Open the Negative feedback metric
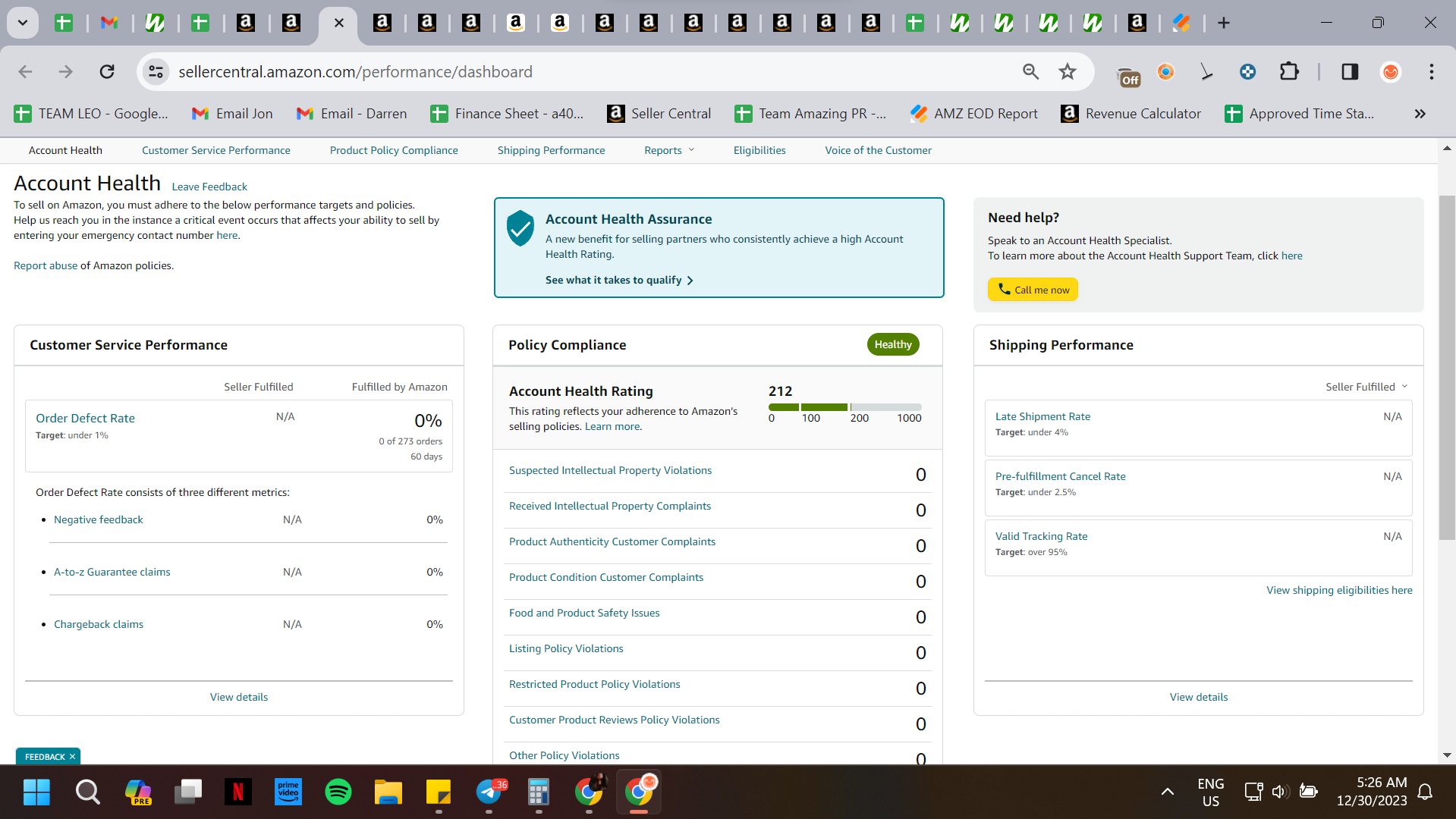Image resolution: width=1456 pixels, height=819 pixels. click(99, 519)
